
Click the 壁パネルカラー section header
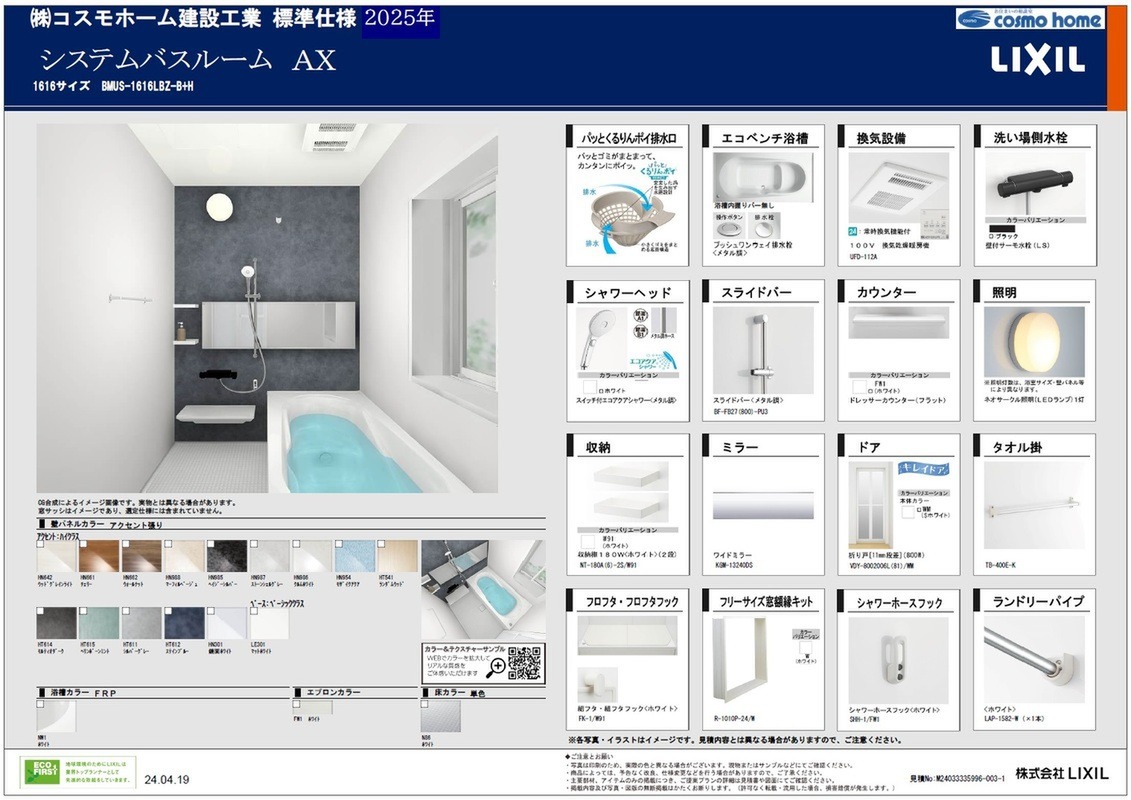click(x=72, y=524)
